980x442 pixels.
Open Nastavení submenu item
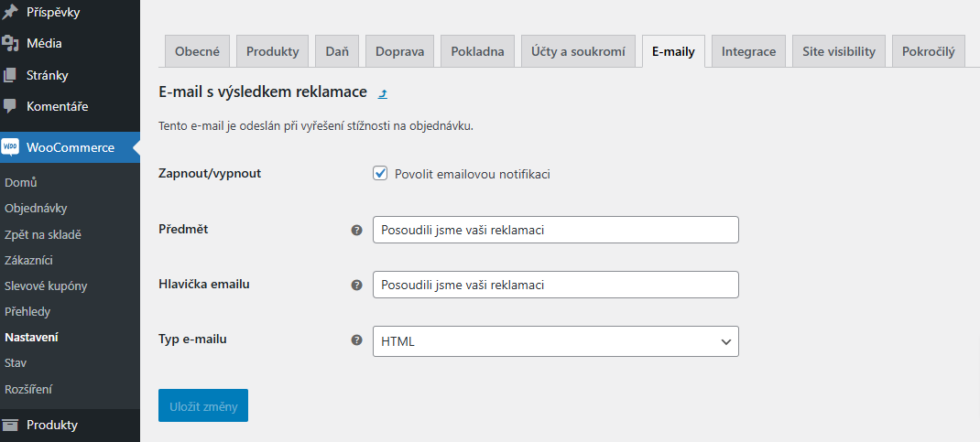(x=31, y=338)
